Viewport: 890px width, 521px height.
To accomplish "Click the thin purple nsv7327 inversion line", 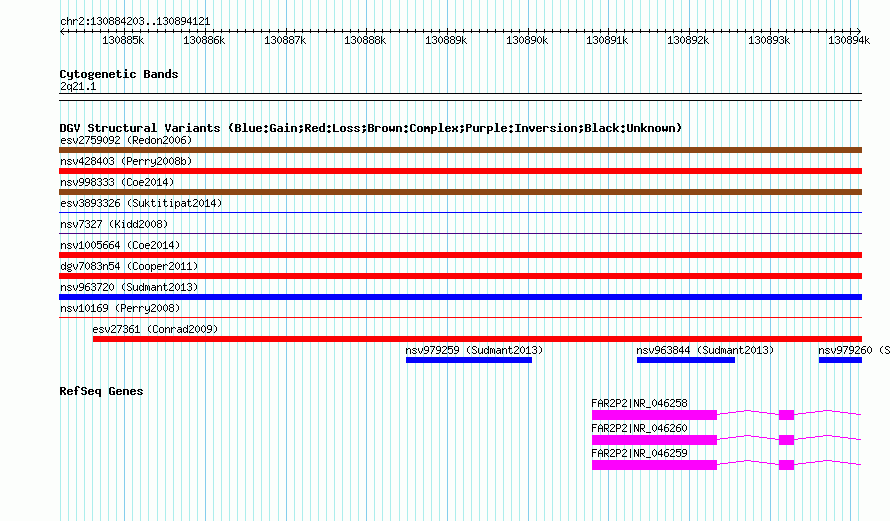I will (460, 233).
